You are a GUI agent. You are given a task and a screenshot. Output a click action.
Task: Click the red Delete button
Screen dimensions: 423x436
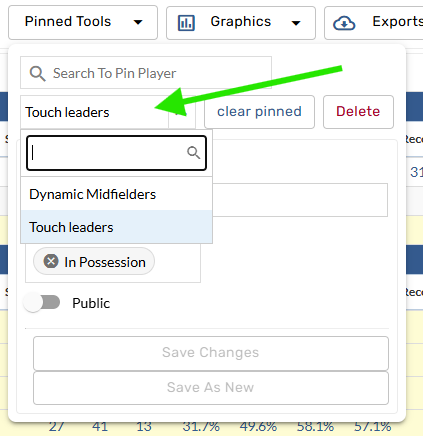coord(358,112)
